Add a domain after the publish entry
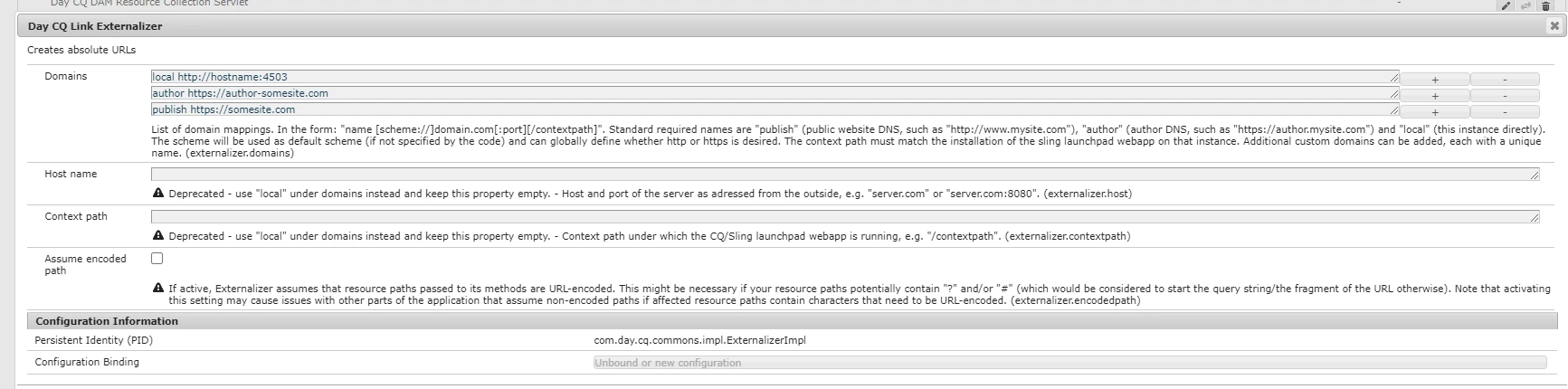Screen dimensions: 1568x389 pyautogui.click(x=1435, y=111)
